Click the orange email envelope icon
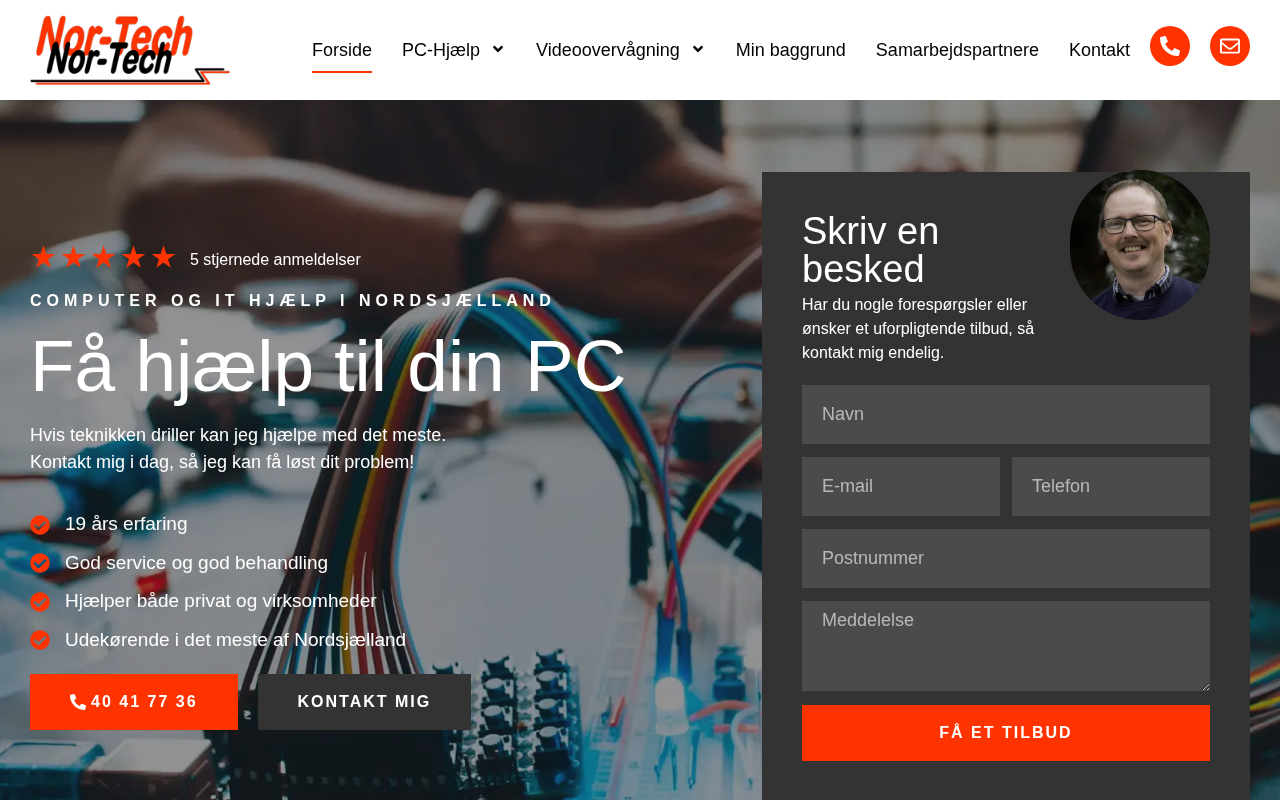The image size is (1280, 800). click(1229, 46)
